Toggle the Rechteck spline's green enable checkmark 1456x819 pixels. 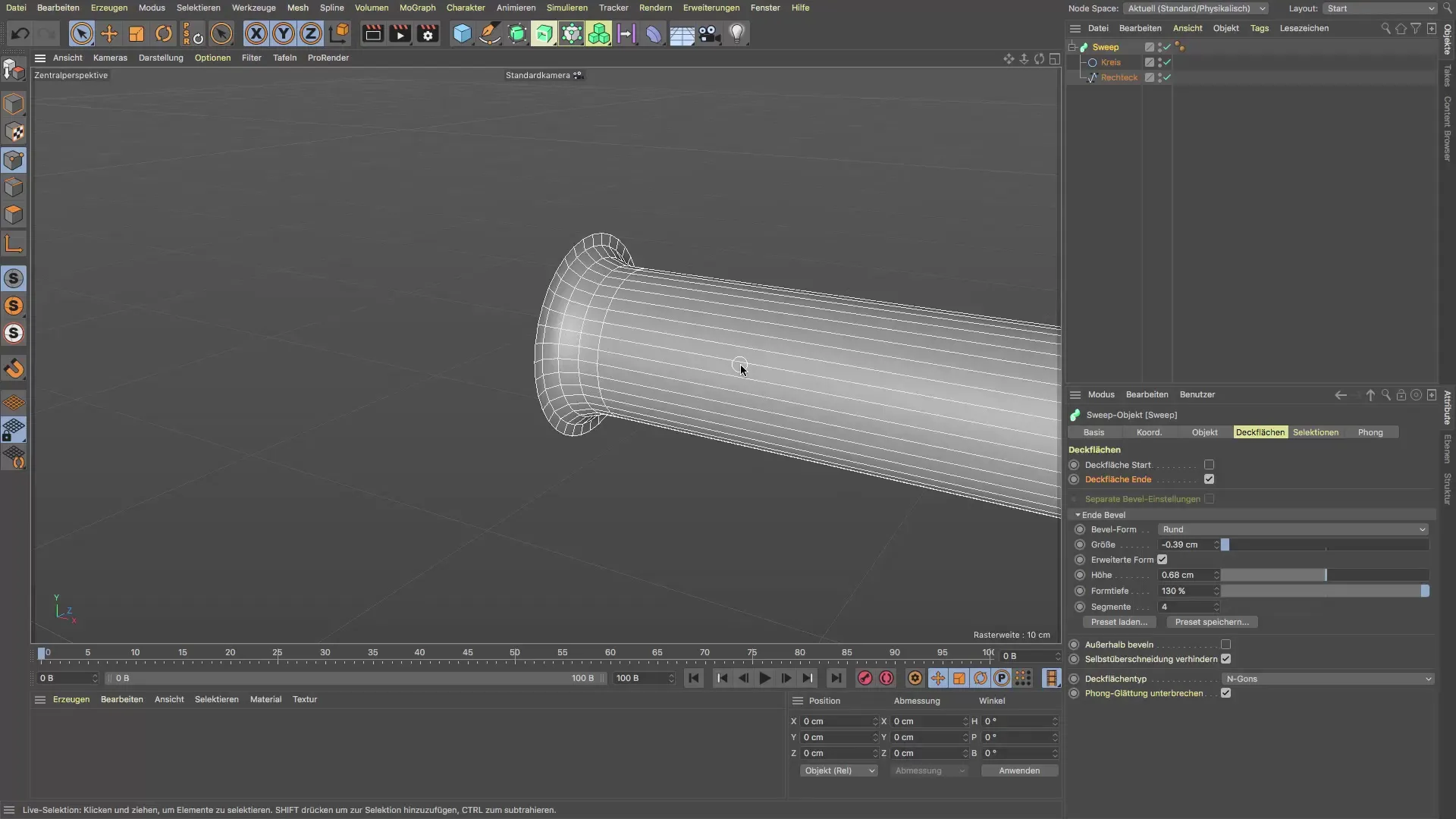click(x=1167, y=77)
